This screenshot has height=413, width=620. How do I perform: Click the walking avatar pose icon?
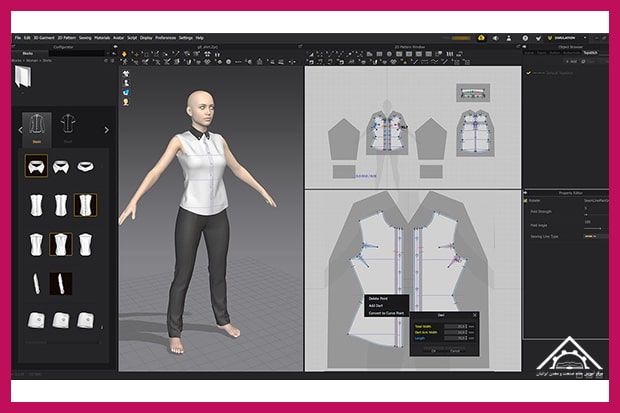coord(125,62)
